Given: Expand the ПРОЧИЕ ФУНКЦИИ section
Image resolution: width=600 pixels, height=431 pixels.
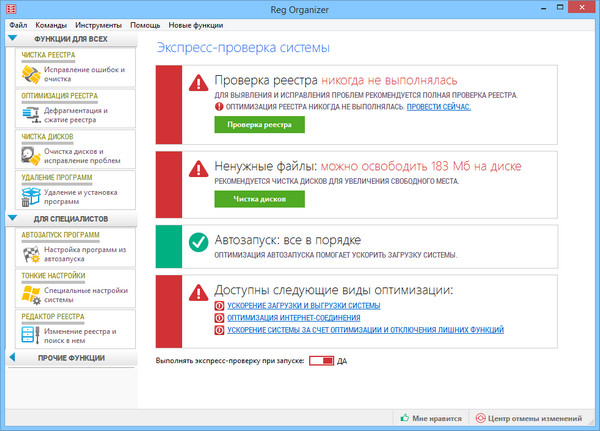Looking at the screenshot, I should 13,357.
